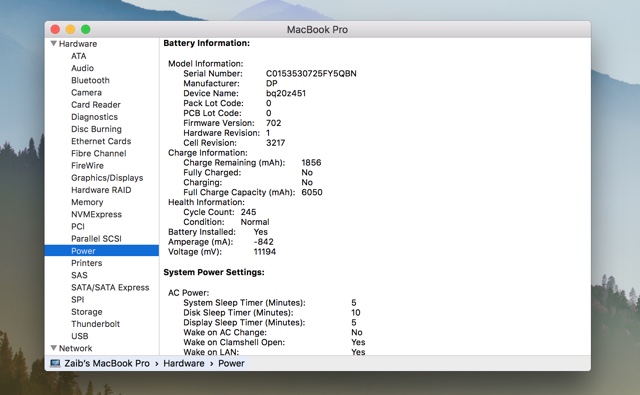Select Ethernet Cards in the sidebar
Screen dimensions: 640x395
tap(101, 141)
